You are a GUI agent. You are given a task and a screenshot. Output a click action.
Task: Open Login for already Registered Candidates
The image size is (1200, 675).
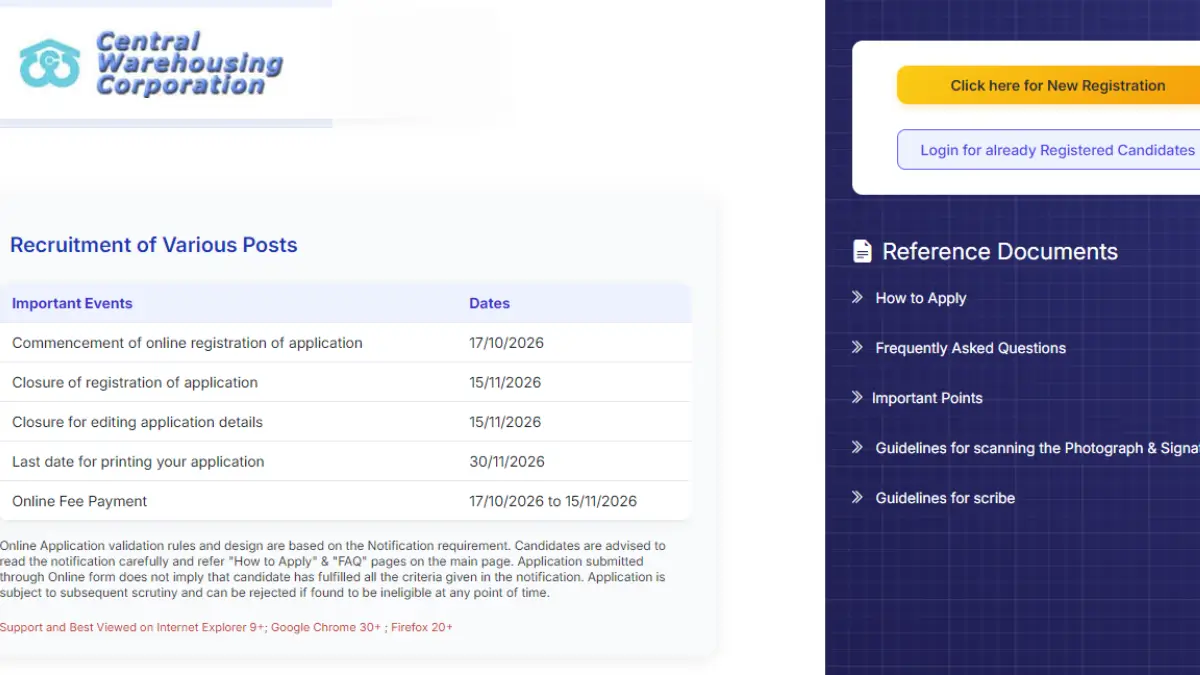(x=1048, y=150)
